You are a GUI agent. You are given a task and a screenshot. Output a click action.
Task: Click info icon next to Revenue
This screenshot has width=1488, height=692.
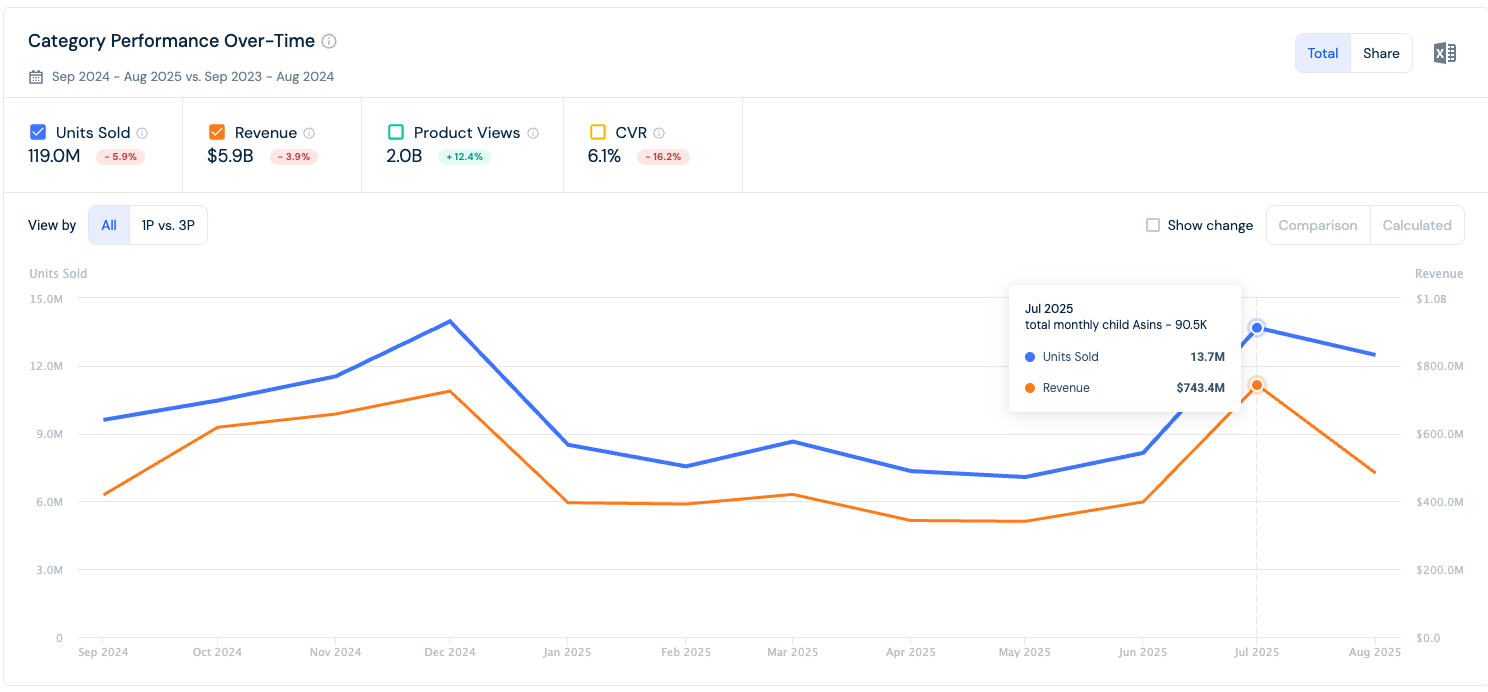coord(309,133)
